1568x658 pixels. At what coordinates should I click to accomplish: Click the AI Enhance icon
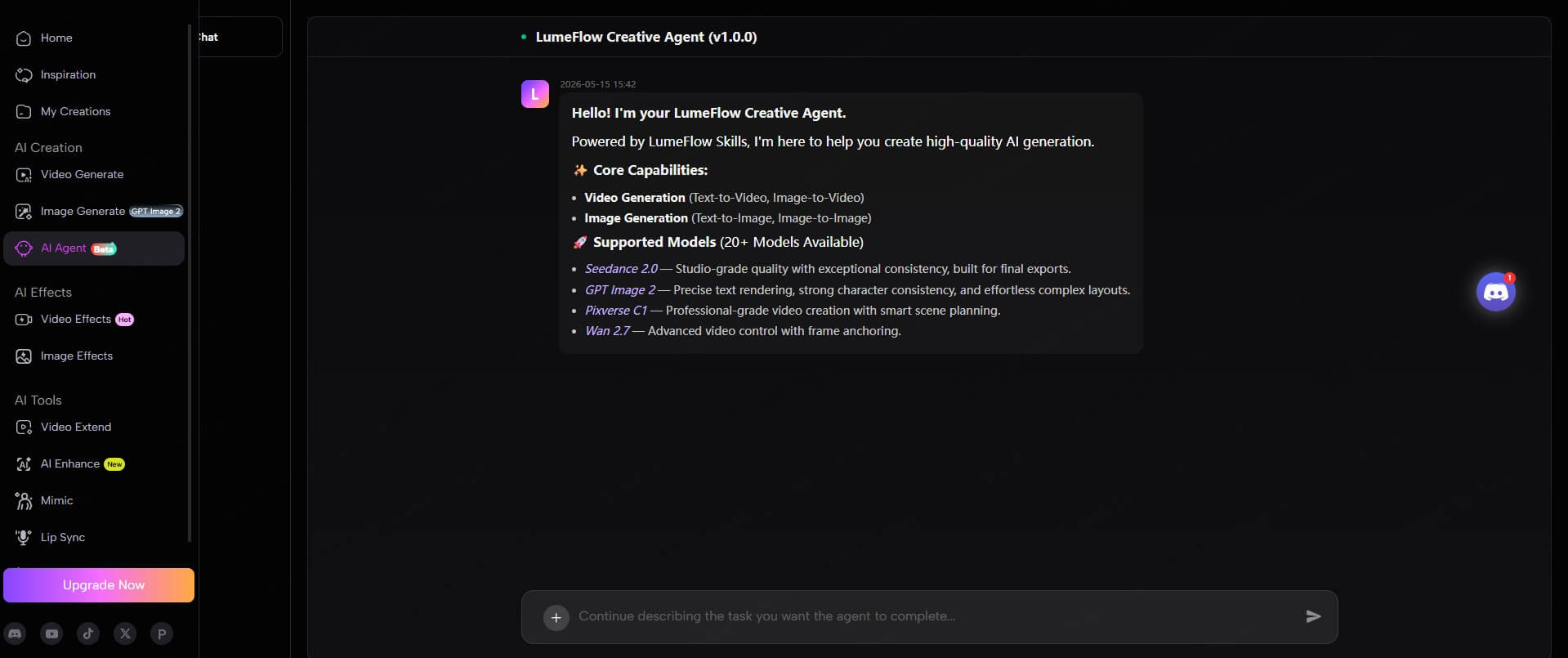pos(24,464)
